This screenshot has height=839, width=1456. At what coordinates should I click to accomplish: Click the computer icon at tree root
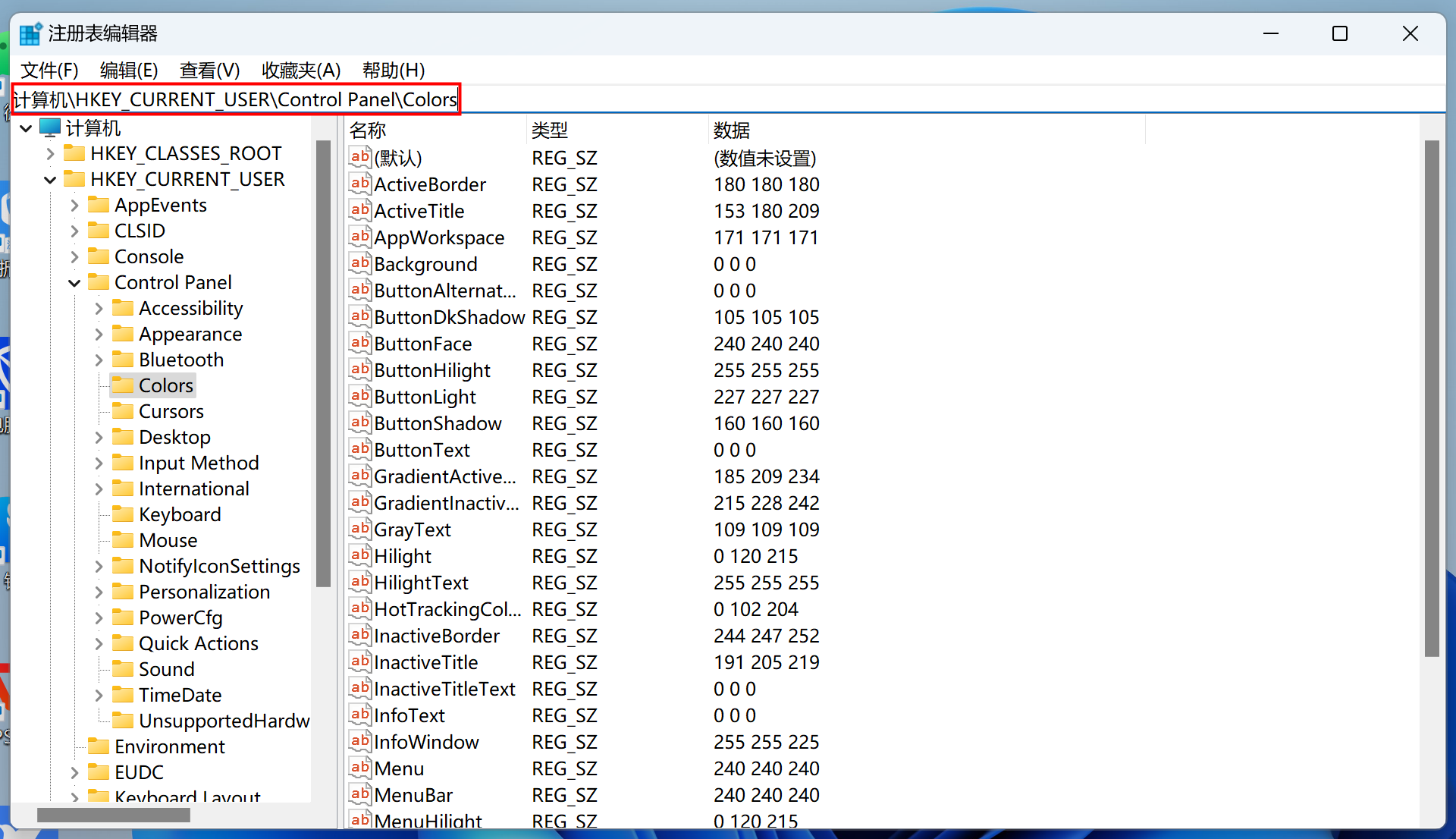click(50, 127)
